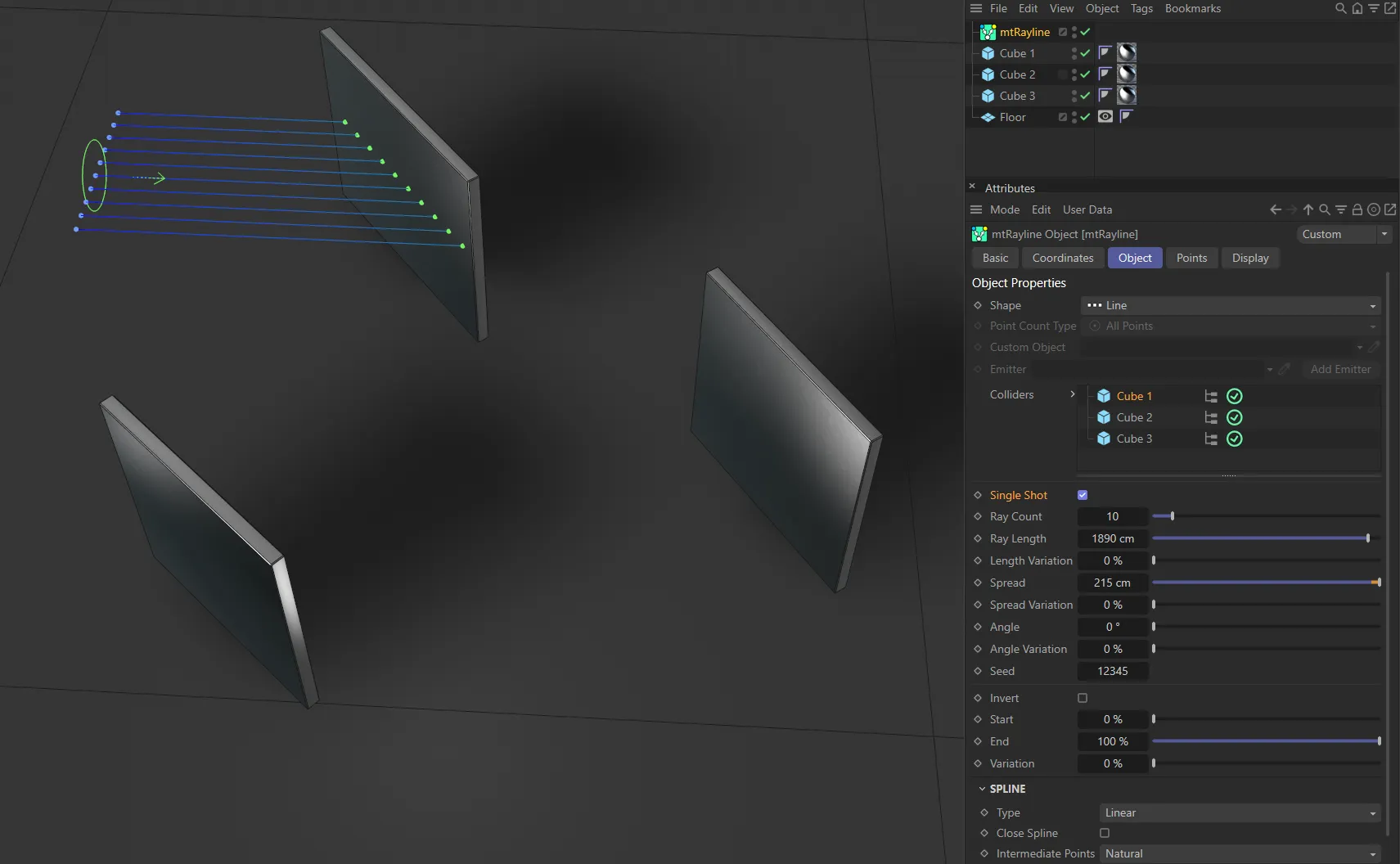
Task: Open the User Data menu
Action: (1087, 209)
